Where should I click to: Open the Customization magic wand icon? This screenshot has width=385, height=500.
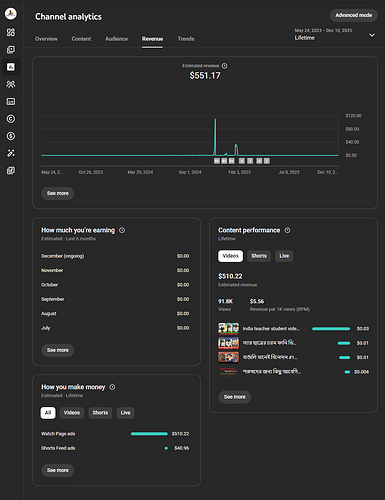pos(11,153)
